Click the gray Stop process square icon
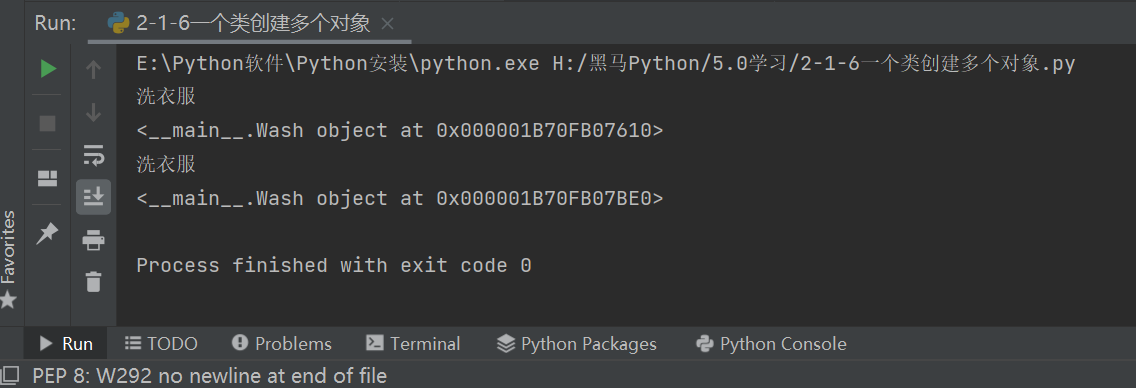Image resolution: width=1136 pixels, height=388 pixels. coord(48,123)
